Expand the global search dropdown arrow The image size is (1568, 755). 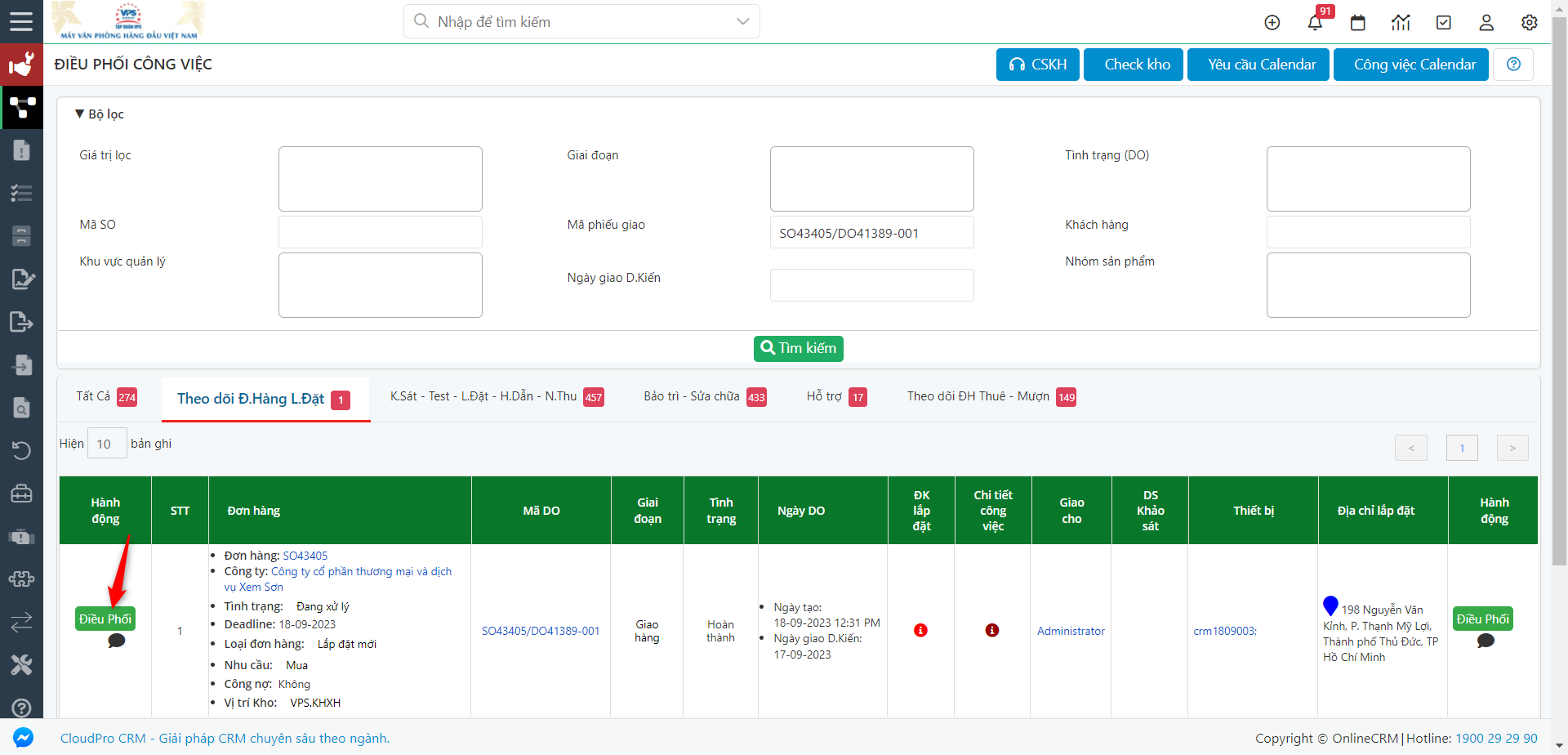pyautogui.click(x=742, y=21)
